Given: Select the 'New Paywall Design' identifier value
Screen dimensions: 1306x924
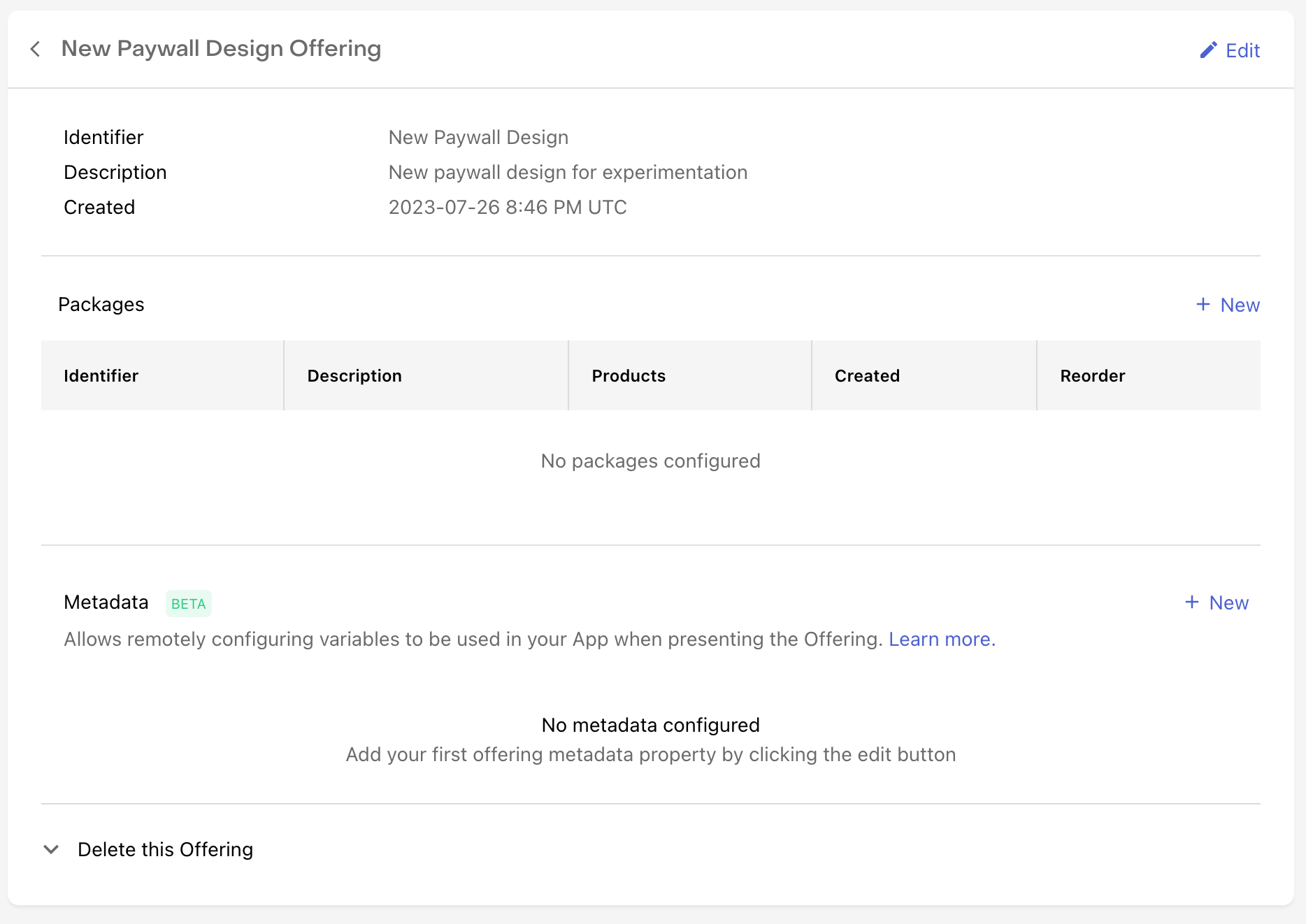Looking at the screenshot, I should (x=478, y=138).
